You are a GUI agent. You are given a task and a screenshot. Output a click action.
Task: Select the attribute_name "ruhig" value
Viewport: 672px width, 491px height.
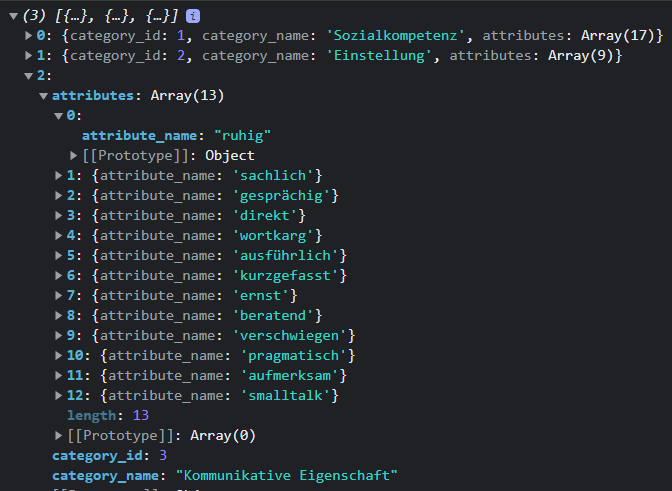(x=242, y=136)
